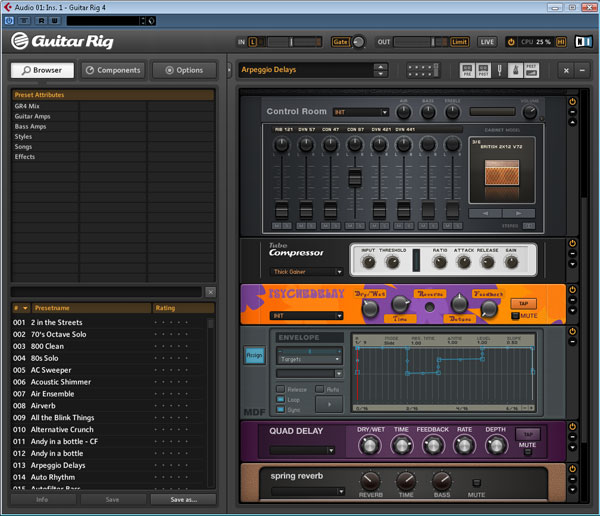600x516 pixels.
Task: Toggle the Envelope Release checkbox
Action: point(280,389)
